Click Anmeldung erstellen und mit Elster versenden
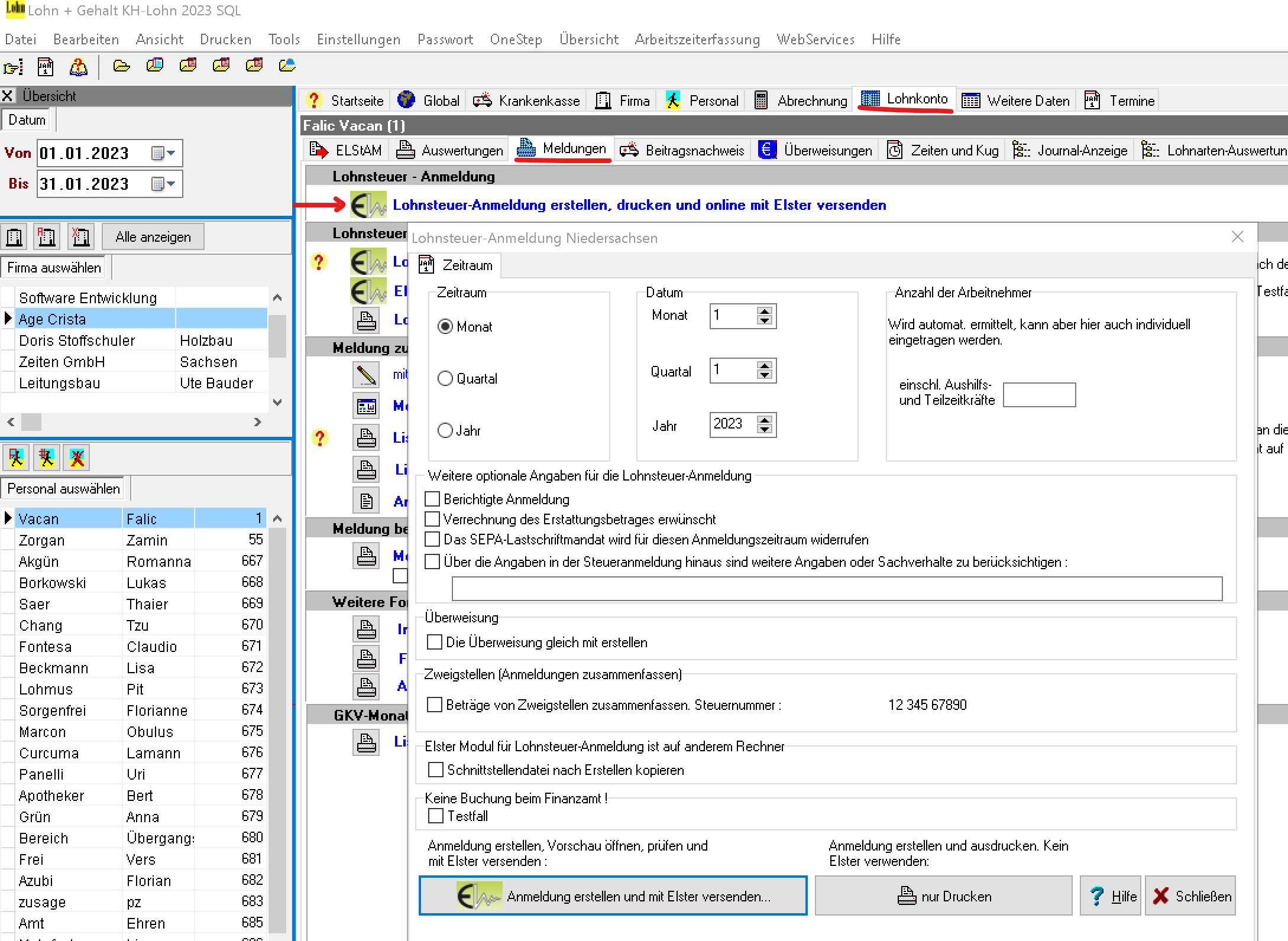 point(613,896)
